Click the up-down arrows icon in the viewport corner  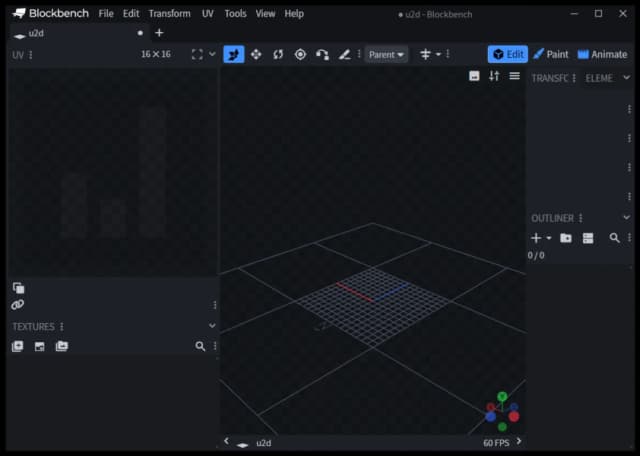(x=494, y=76)
